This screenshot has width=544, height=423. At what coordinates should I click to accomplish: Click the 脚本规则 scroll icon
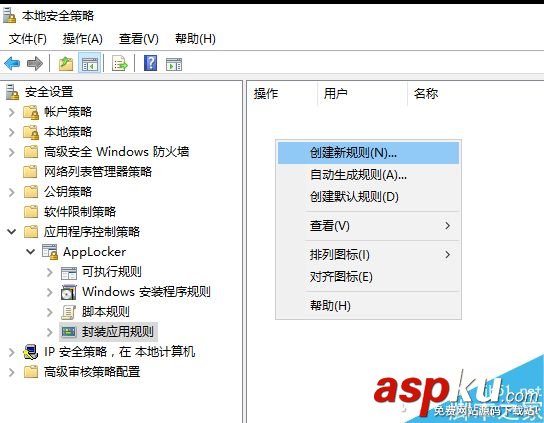68,312
